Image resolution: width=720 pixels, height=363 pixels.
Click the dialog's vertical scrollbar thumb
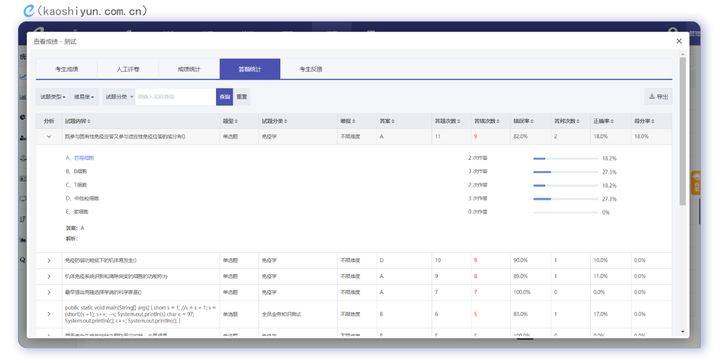(x=682, y=131)
